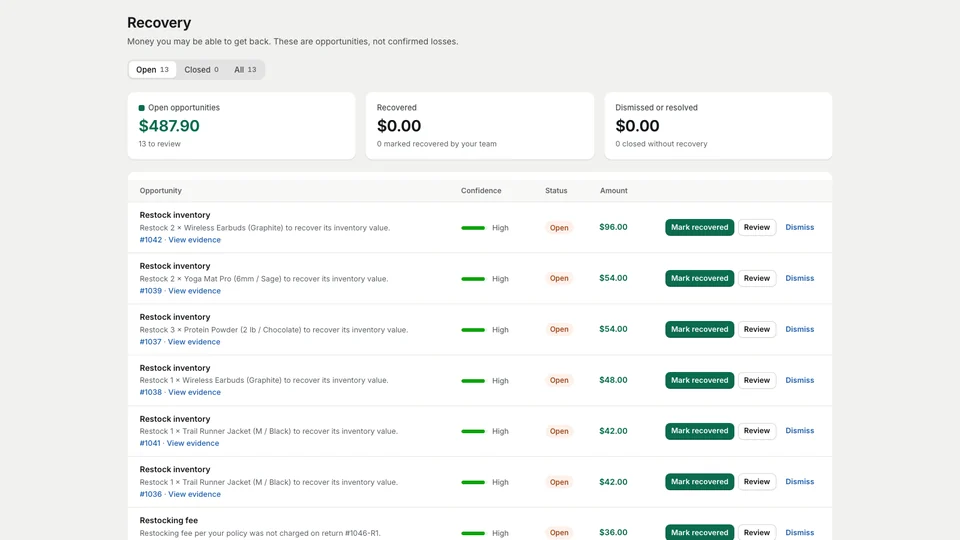Image resolution: width=960 pixels, height=540 pixels.
Task: Mark recovered the Restocking fee opportunity
Action: click(699, 532)
